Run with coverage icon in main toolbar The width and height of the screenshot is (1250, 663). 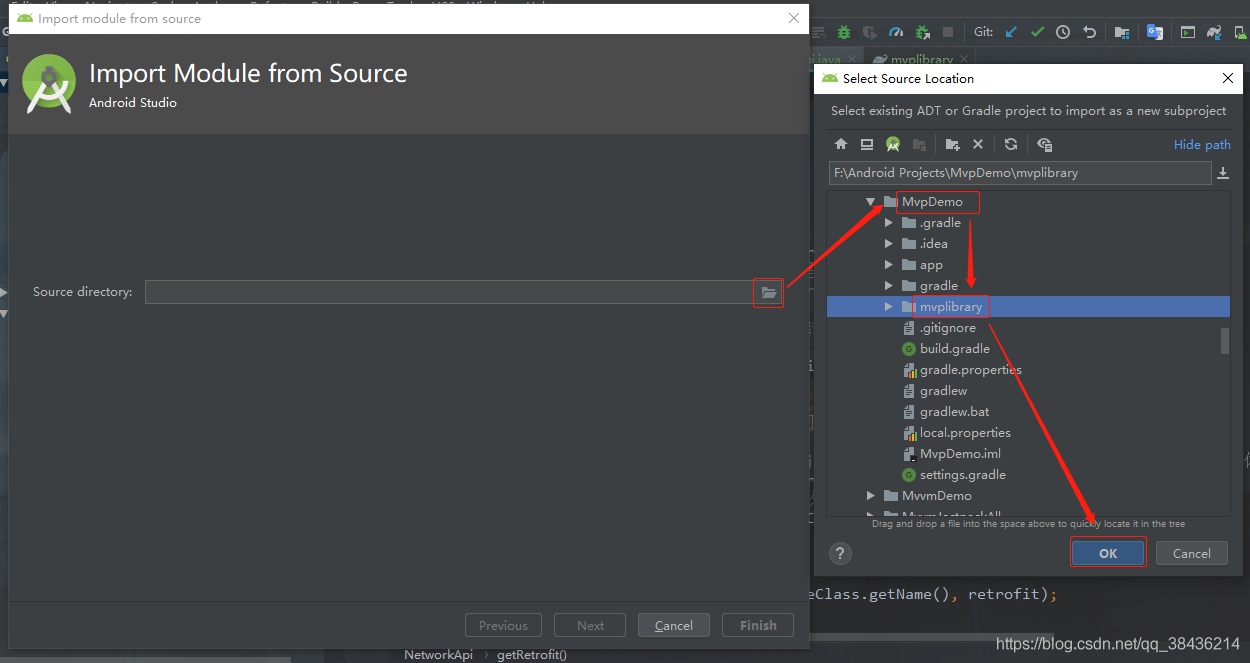870,32
